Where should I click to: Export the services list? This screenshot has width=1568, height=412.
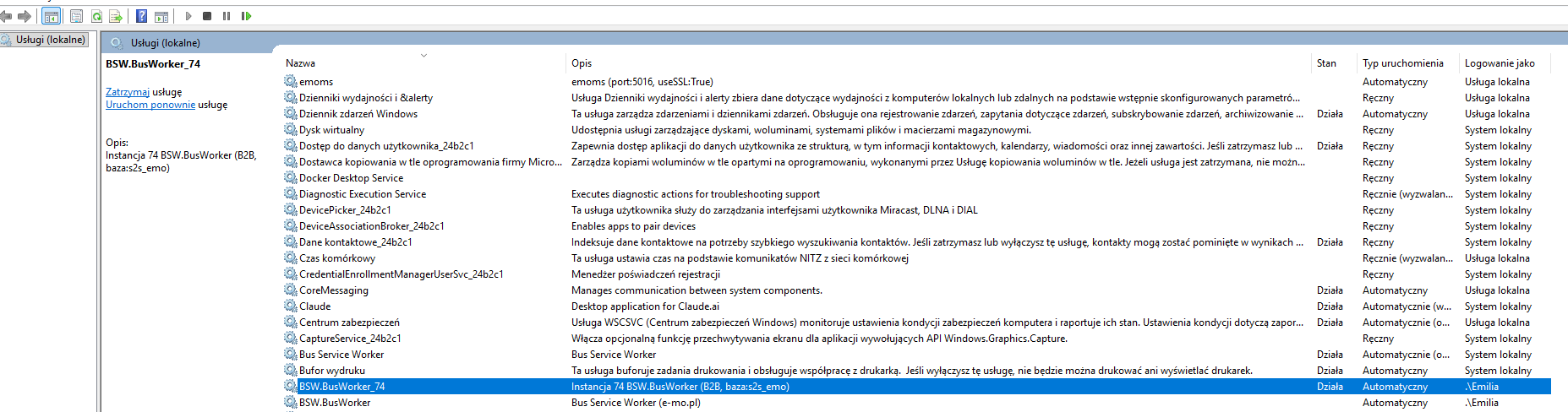point(116,16)
